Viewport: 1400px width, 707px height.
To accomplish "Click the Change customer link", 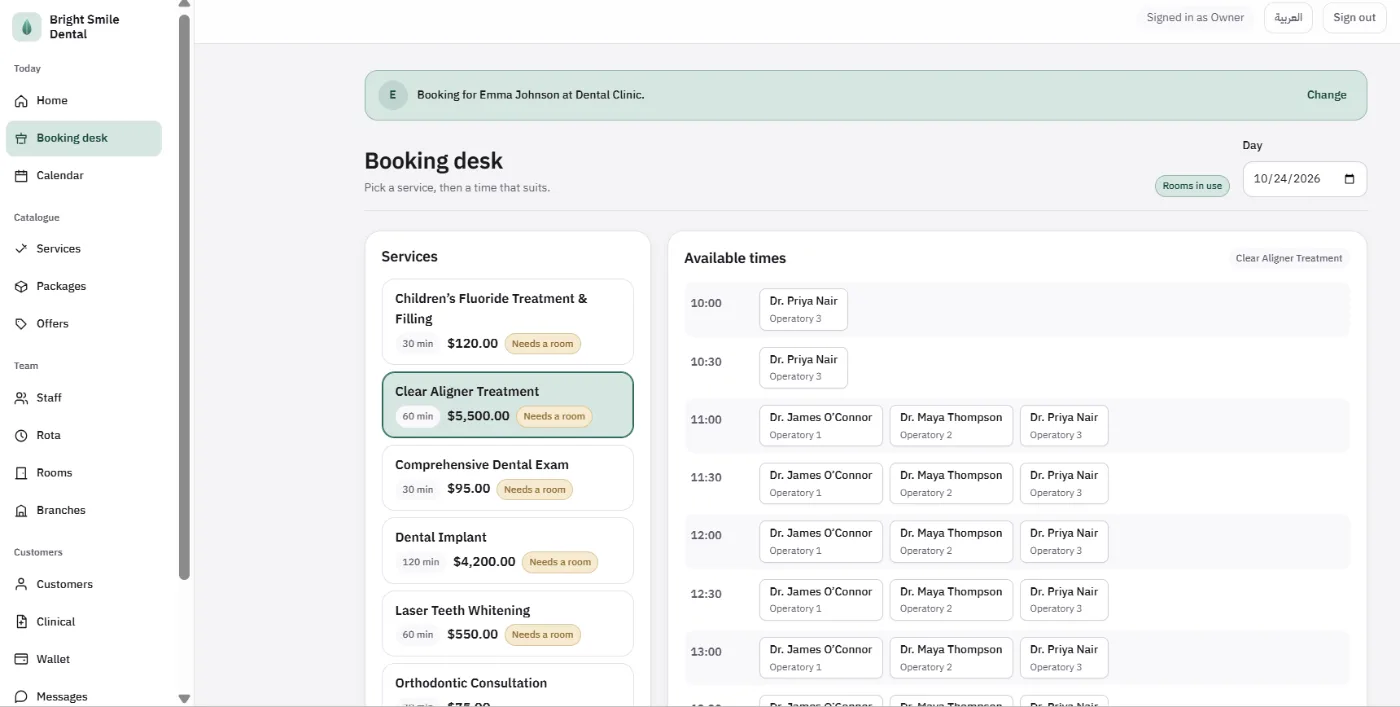I will pos(1326,95).
